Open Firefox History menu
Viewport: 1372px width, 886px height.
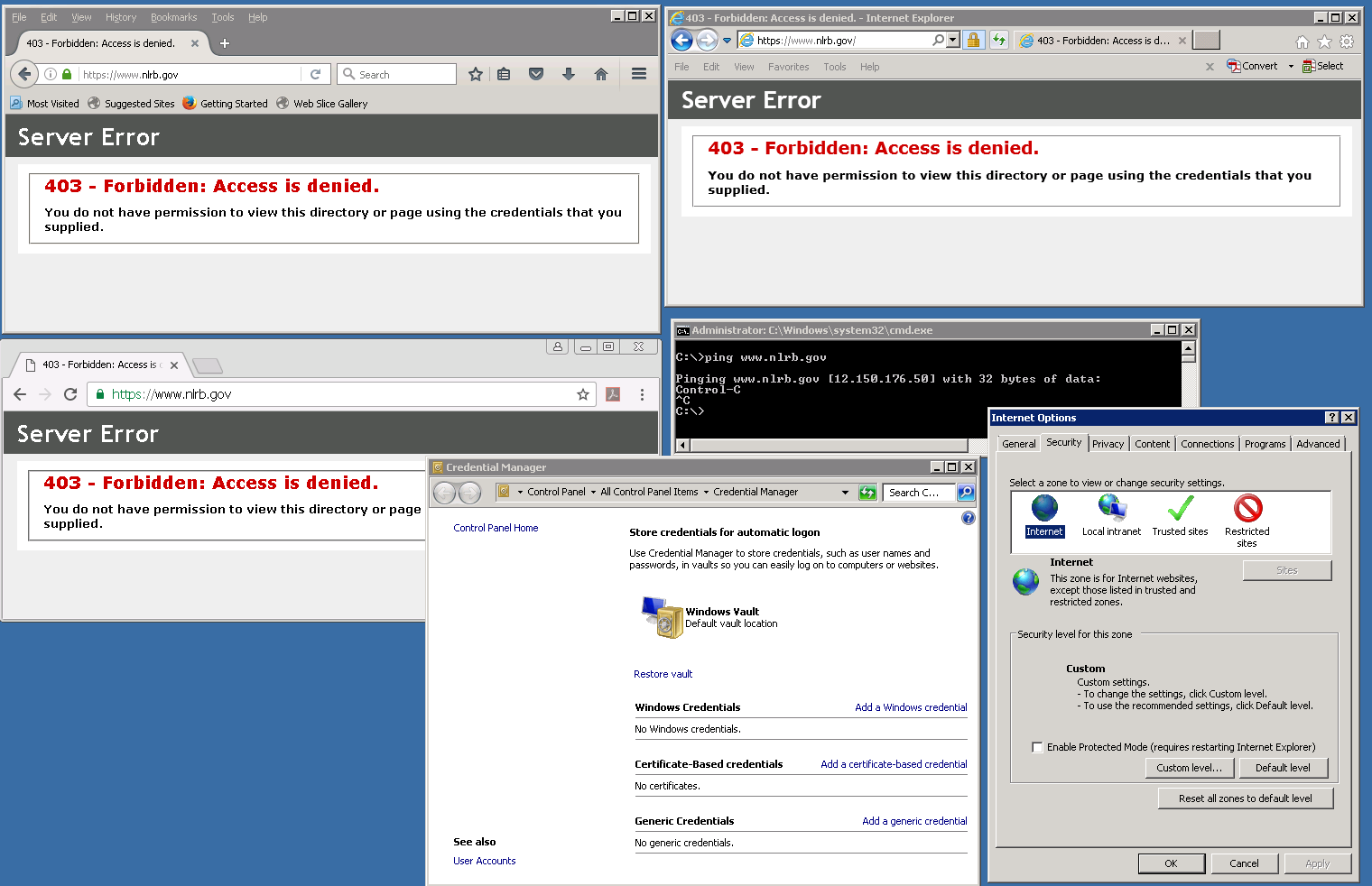point(121,17)
